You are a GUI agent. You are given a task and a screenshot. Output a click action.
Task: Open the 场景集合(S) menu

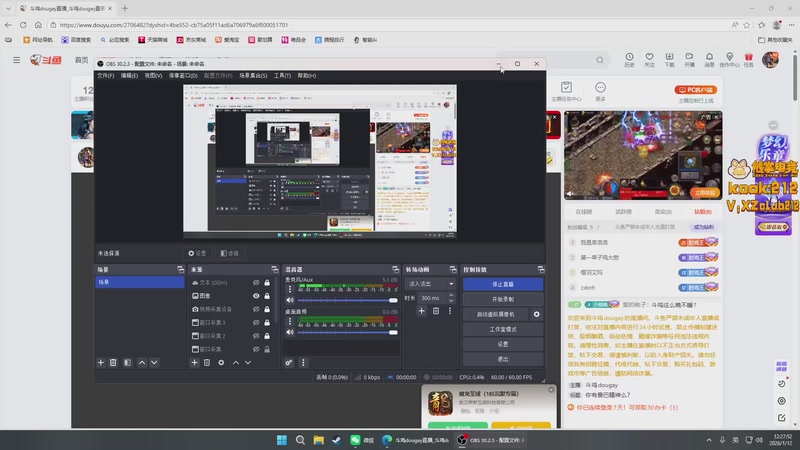tap(252, 75)
